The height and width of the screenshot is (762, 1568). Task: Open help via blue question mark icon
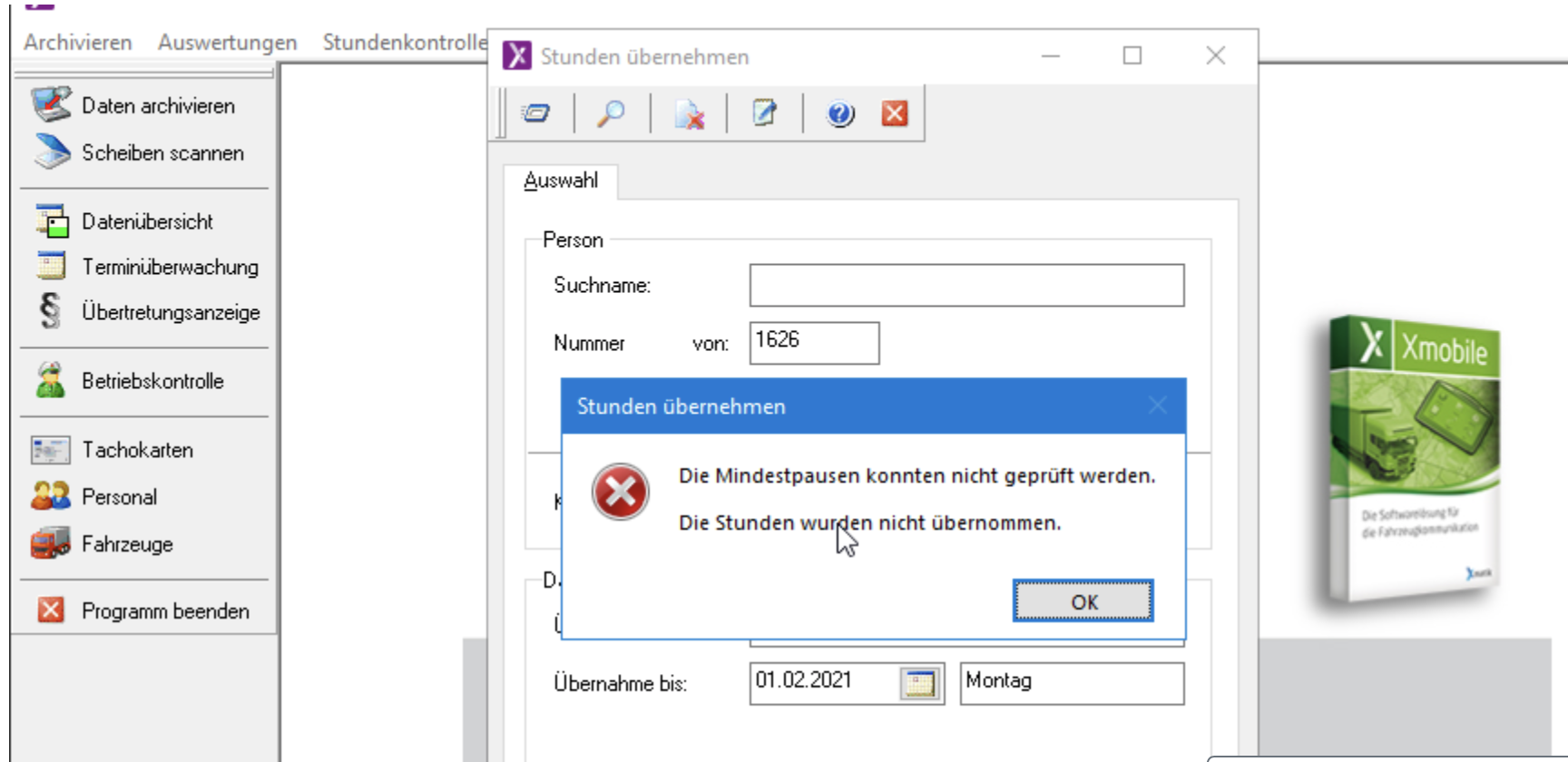click(x=840, y=113)
